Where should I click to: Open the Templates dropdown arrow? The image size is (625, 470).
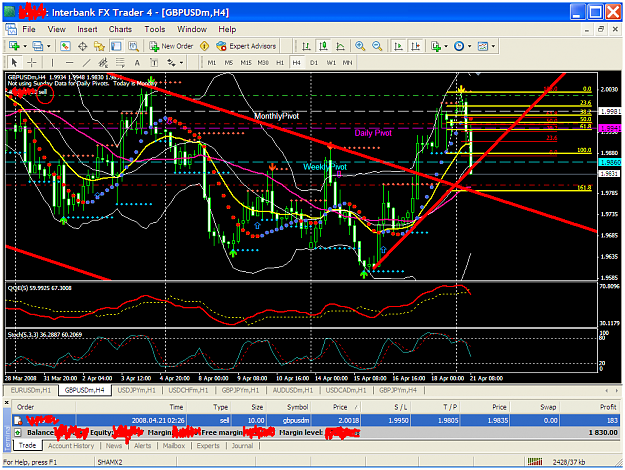pyautogui.click(x=493, y=46)
